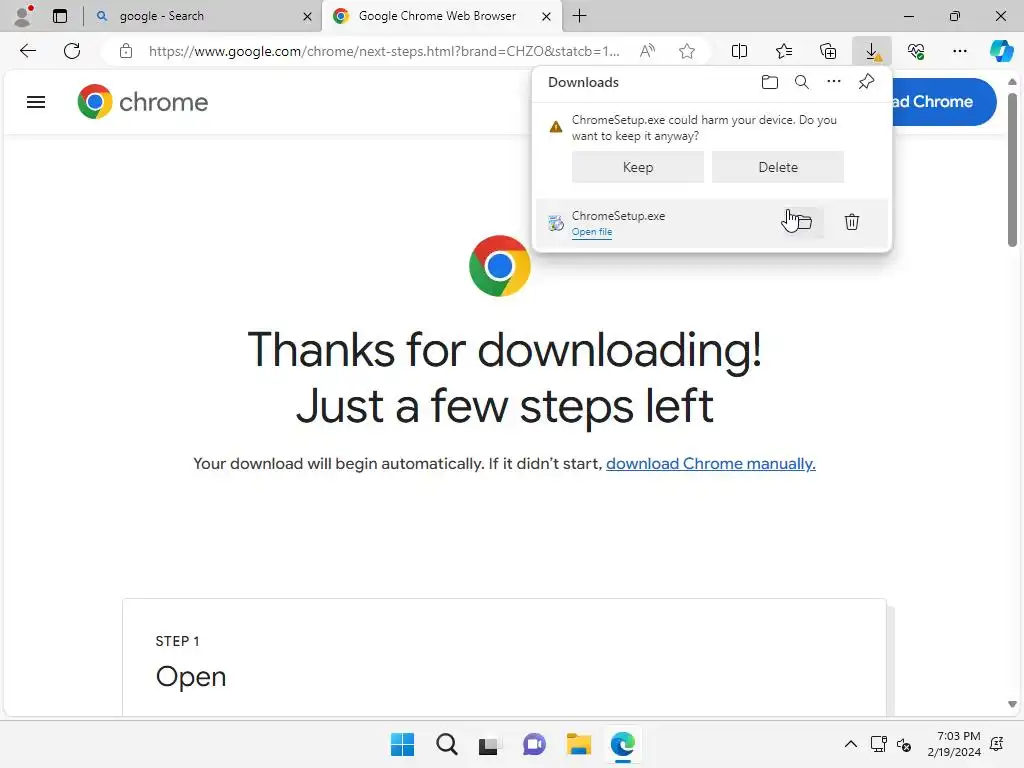
Task: Open Edge Settings and more menu
Action: (959, 51)
